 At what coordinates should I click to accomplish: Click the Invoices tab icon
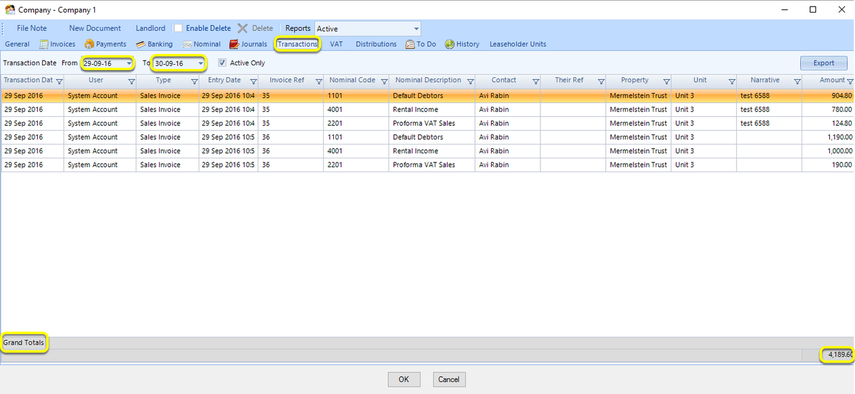44,44
